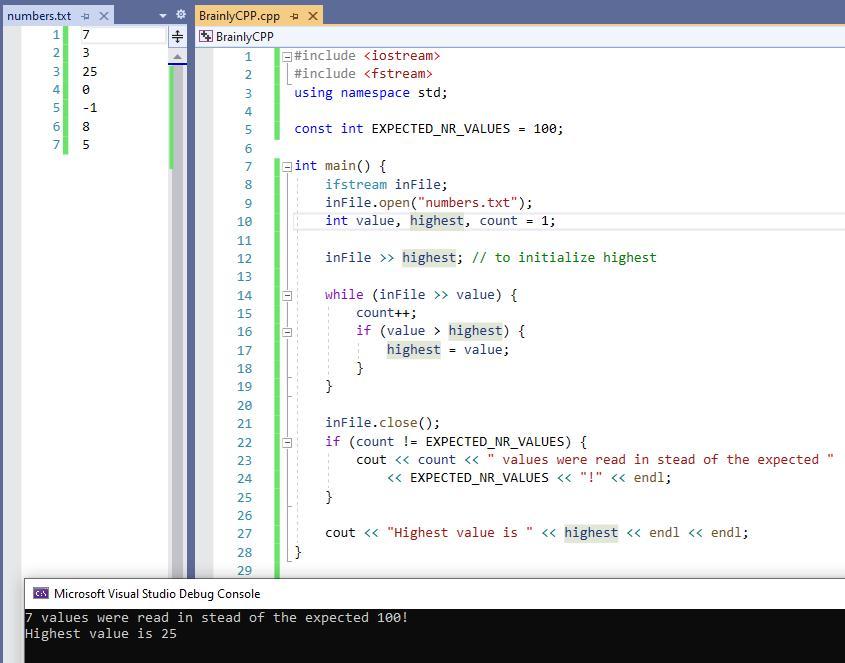Collapse the if block on line 16
The height and width of the screenshot is (663, 845).
point(287,331)
